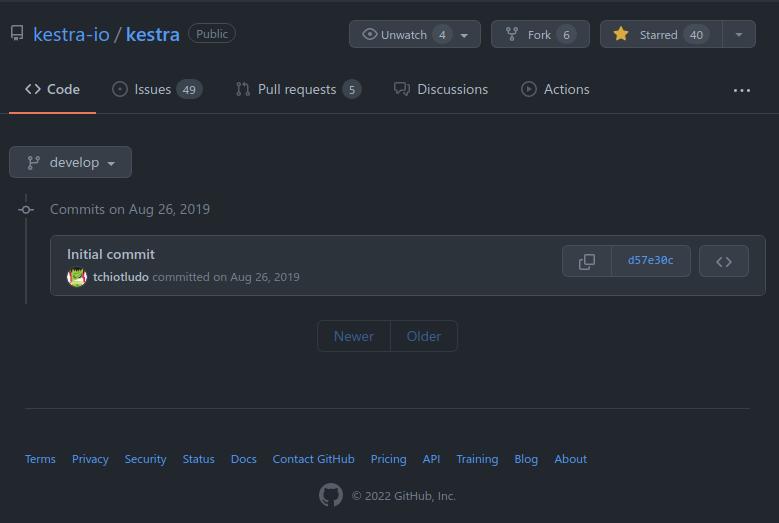Open the Training footer link
This screenshot has width=779, height=523.
[477, 459]
